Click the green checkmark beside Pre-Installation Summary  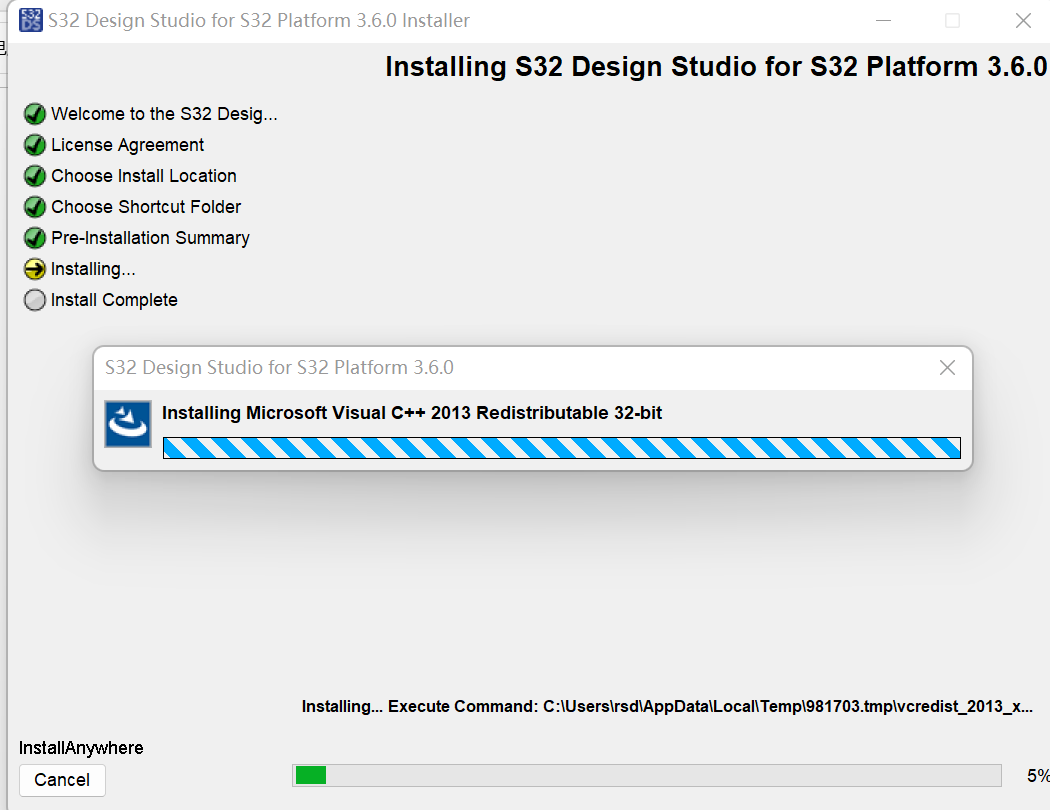(x=34, y=238)
